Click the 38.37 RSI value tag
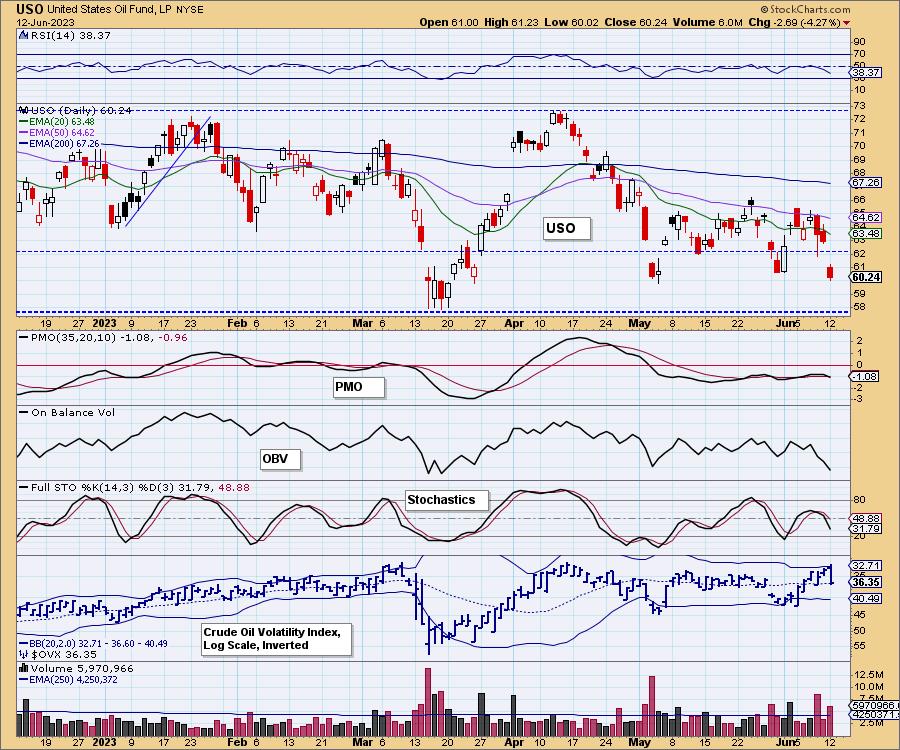Image resolution: width=900 pixels, height=750 pixels. [866, 72]
